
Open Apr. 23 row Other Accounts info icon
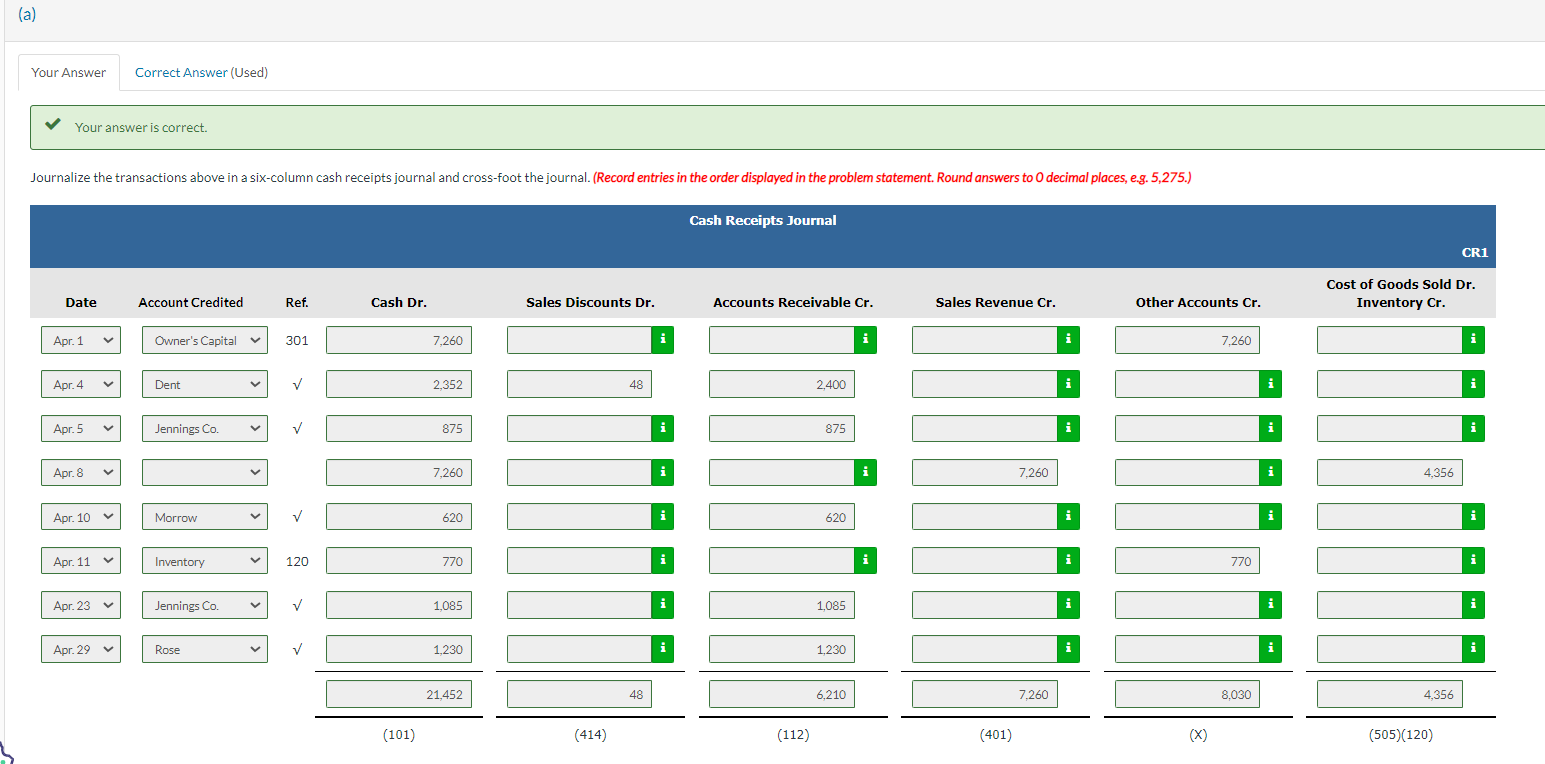(x=1270, y=605)
